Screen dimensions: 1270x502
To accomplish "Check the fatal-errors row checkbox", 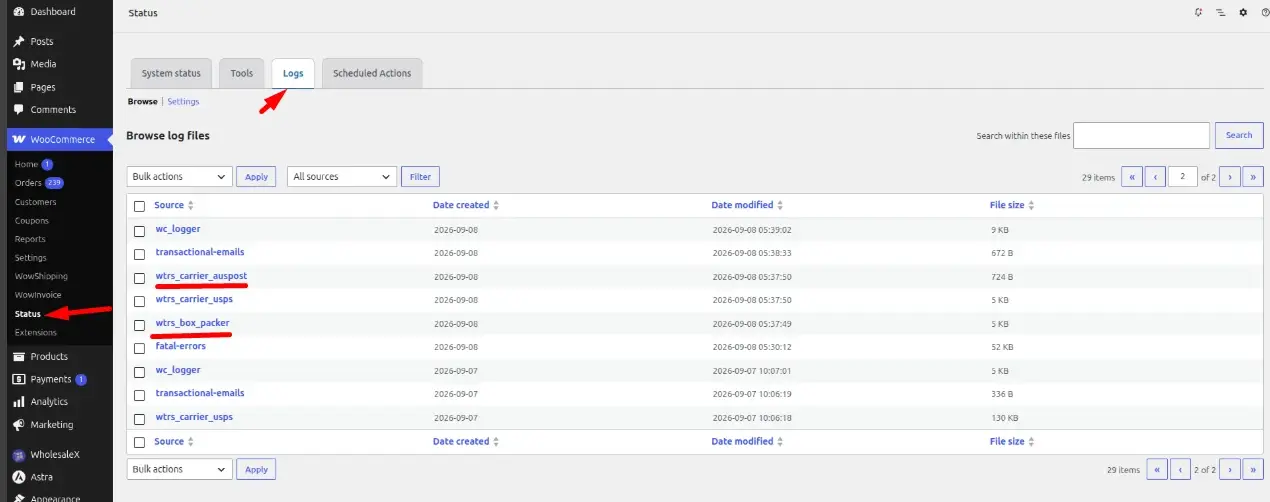I will (x=139, y=347).
